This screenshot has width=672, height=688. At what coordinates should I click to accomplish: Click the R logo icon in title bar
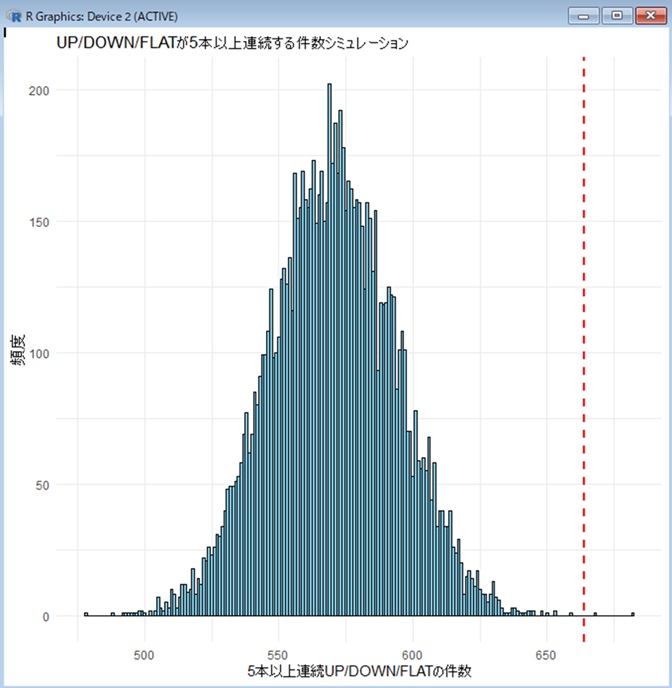click(13, 14)
